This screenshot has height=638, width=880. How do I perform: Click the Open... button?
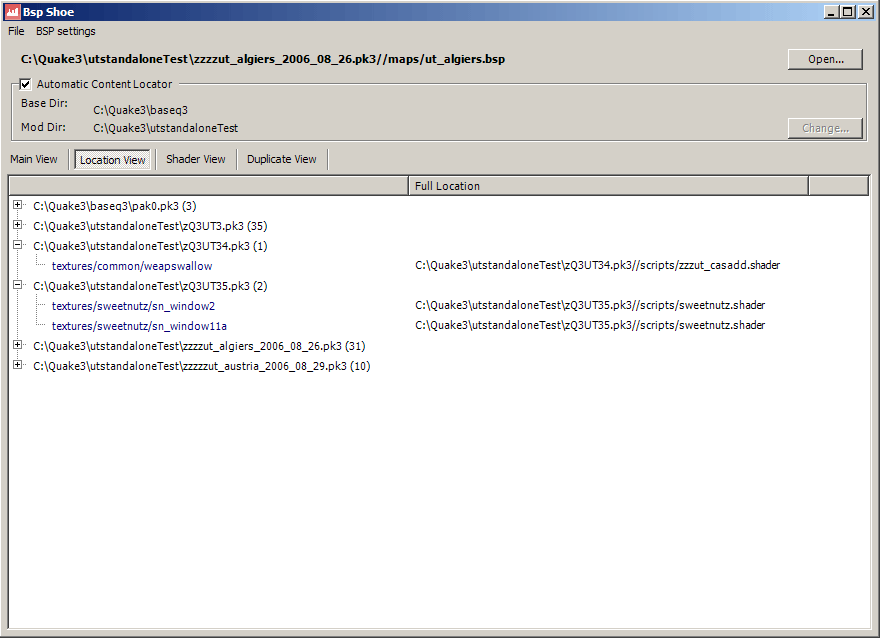click(x=824, y=59)
